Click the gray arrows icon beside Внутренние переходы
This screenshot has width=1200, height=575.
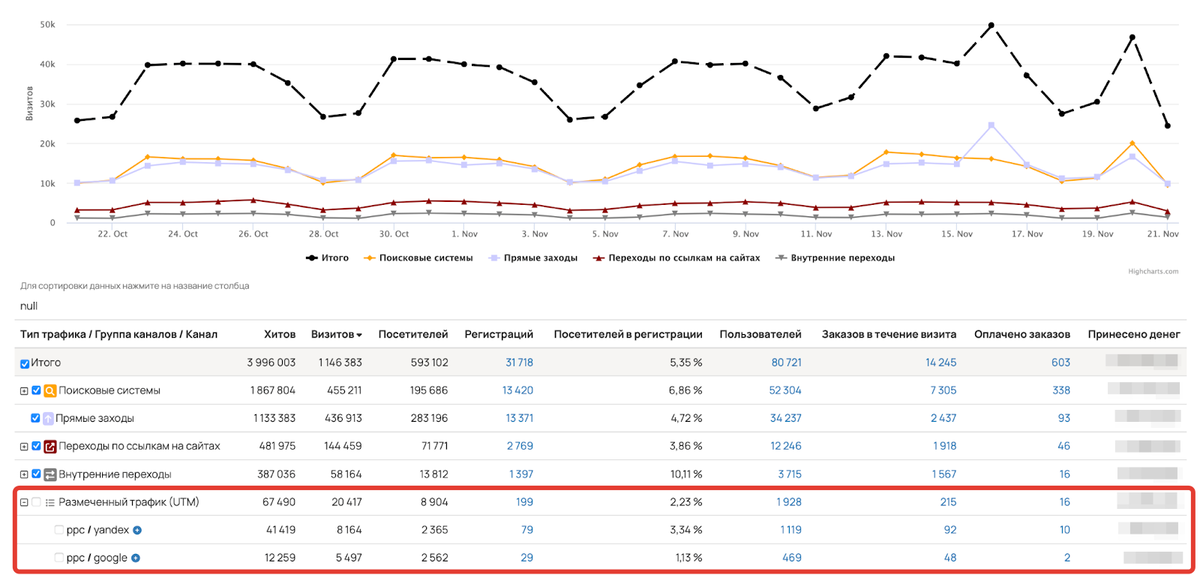(x=50, y=474)
